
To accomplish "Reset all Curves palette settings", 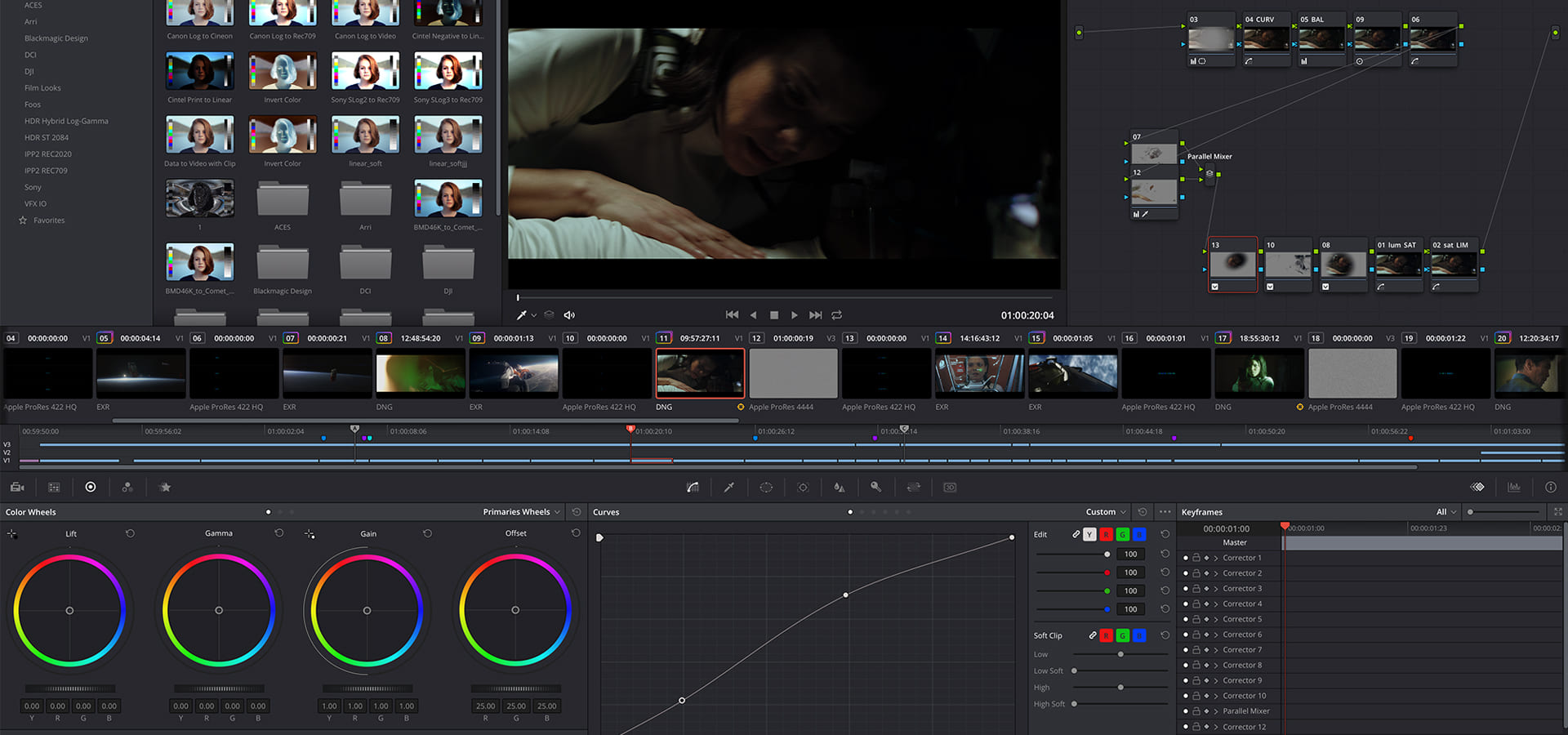I will click(x=1143, y=512).
